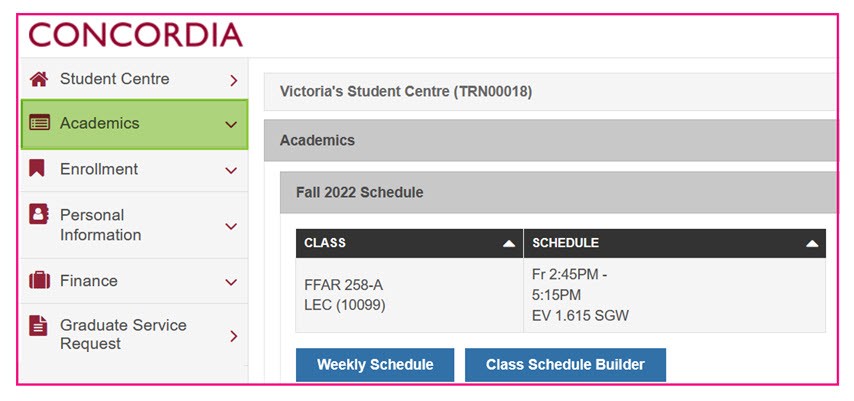Sort by SCHEDULE column arrow
The width and height of the screenshot is (854, 401).
coord(812,244)
